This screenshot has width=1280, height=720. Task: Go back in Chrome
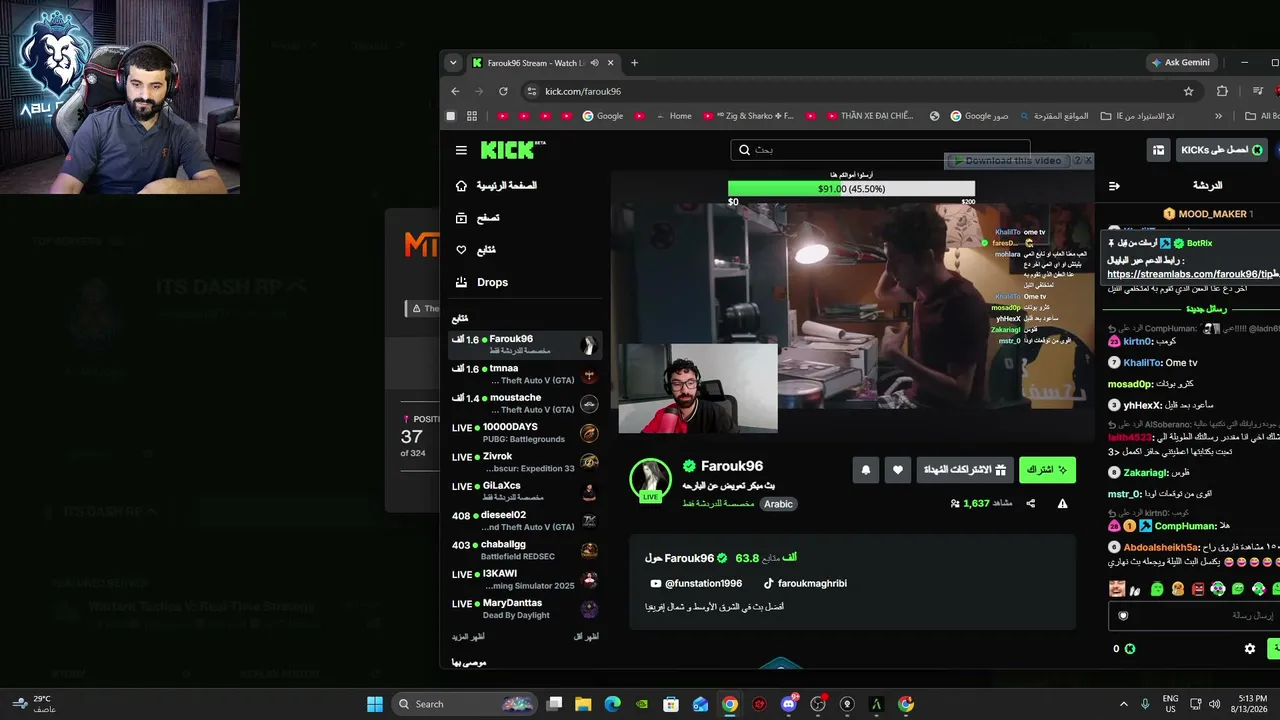pyautogui.click(x=456, y=91)
